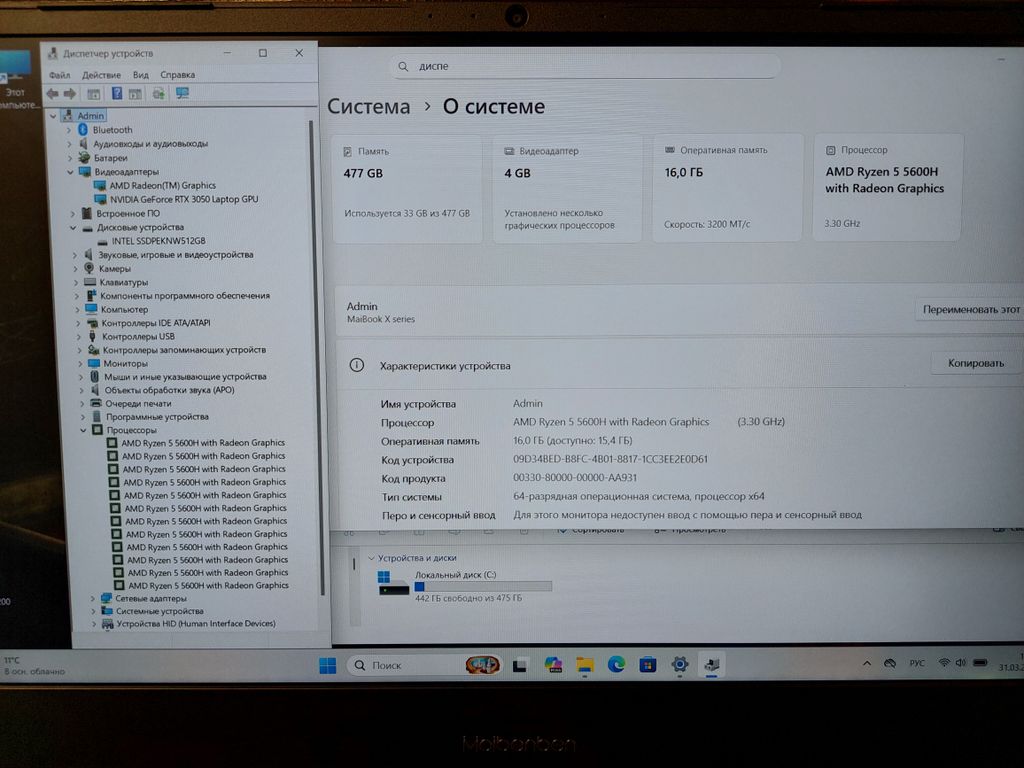
Task: Click the Переименовать этот button
Action: (970, 310)
